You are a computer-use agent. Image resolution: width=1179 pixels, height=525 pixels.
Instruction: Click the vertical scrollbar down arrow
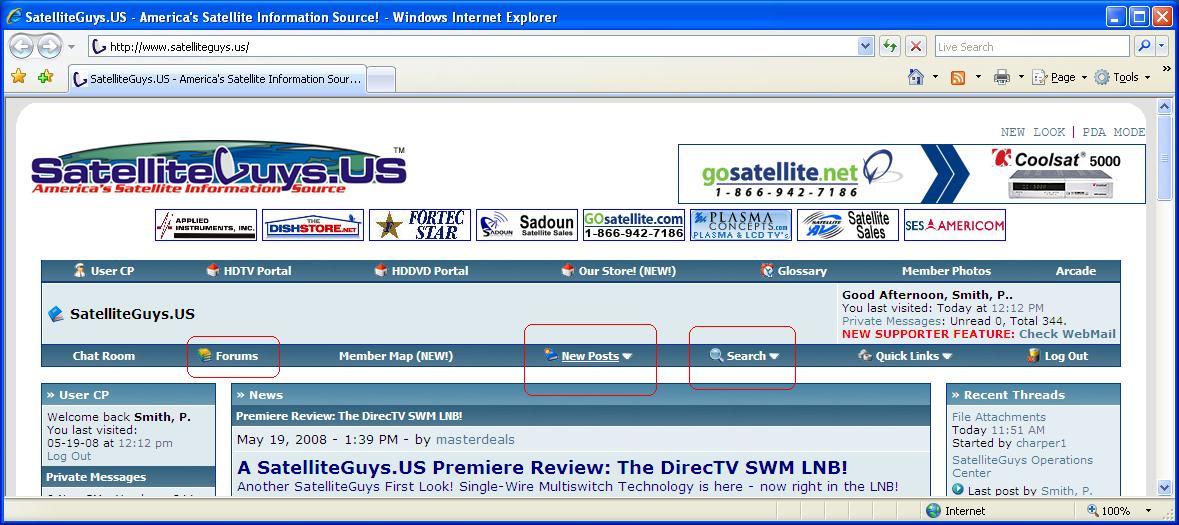(x=1164, y=487)
